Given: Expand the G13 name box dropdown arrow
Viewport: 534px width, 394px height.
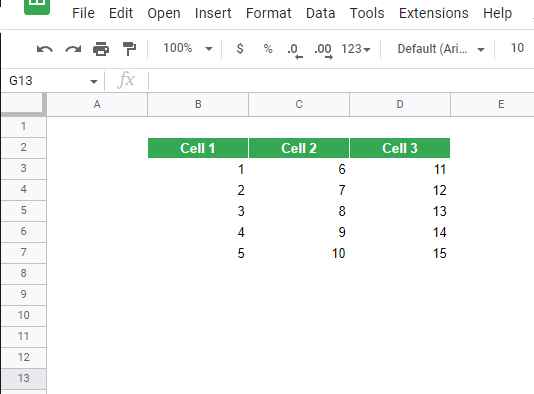Looking at the screenshot, I should (x=94, y=81).
